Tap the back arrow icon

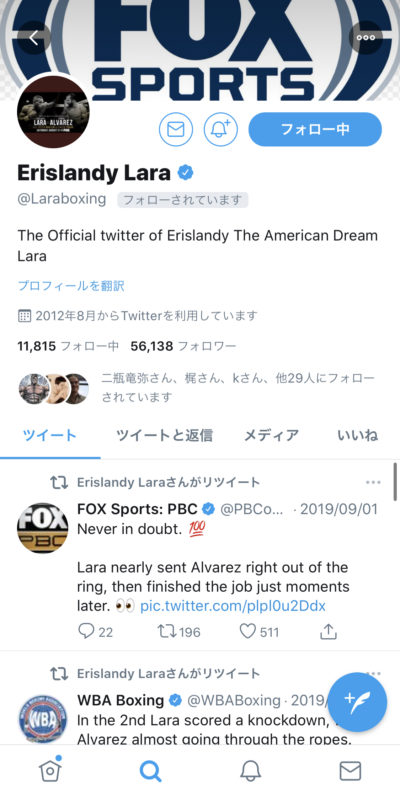34,38
